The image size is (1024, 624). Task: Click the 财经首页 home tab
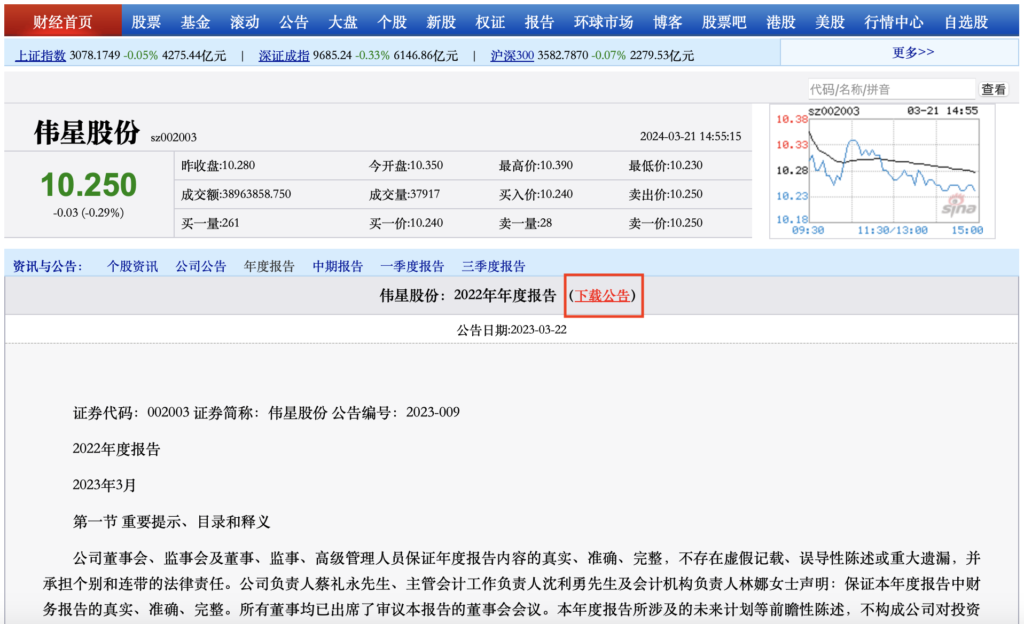[62, 22]
